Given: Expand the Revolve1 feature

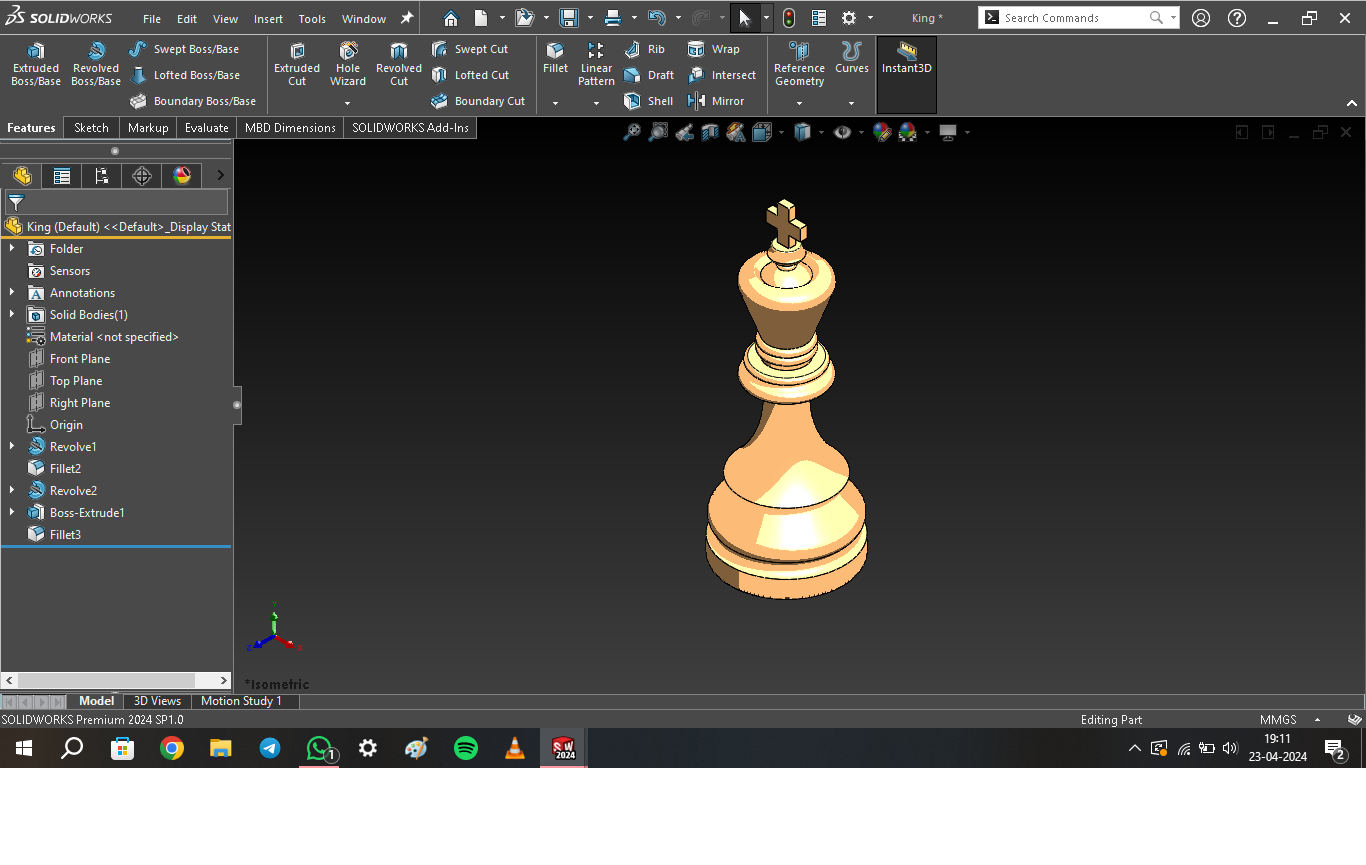Looking at the screenshot, I should point(12,447).
